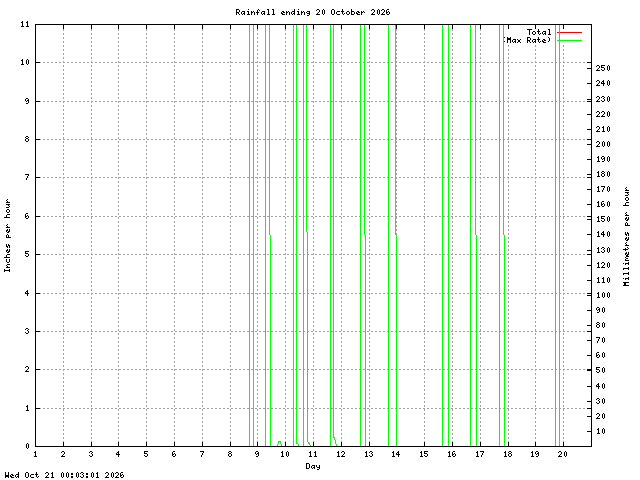The image size is (640, 480).
Task: Click the day '20' x-axis tick label
Action: (x=563, y=454)
